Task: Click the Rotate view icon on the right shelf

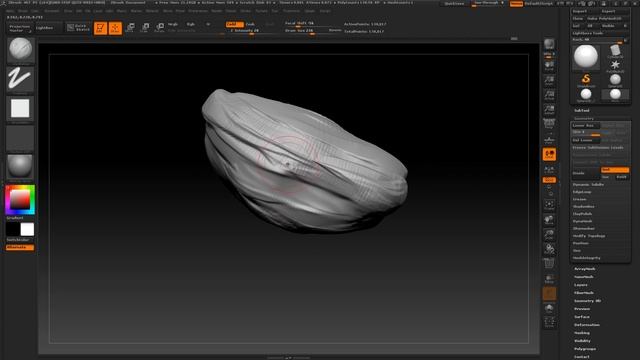Action: (x=549, y=249)
